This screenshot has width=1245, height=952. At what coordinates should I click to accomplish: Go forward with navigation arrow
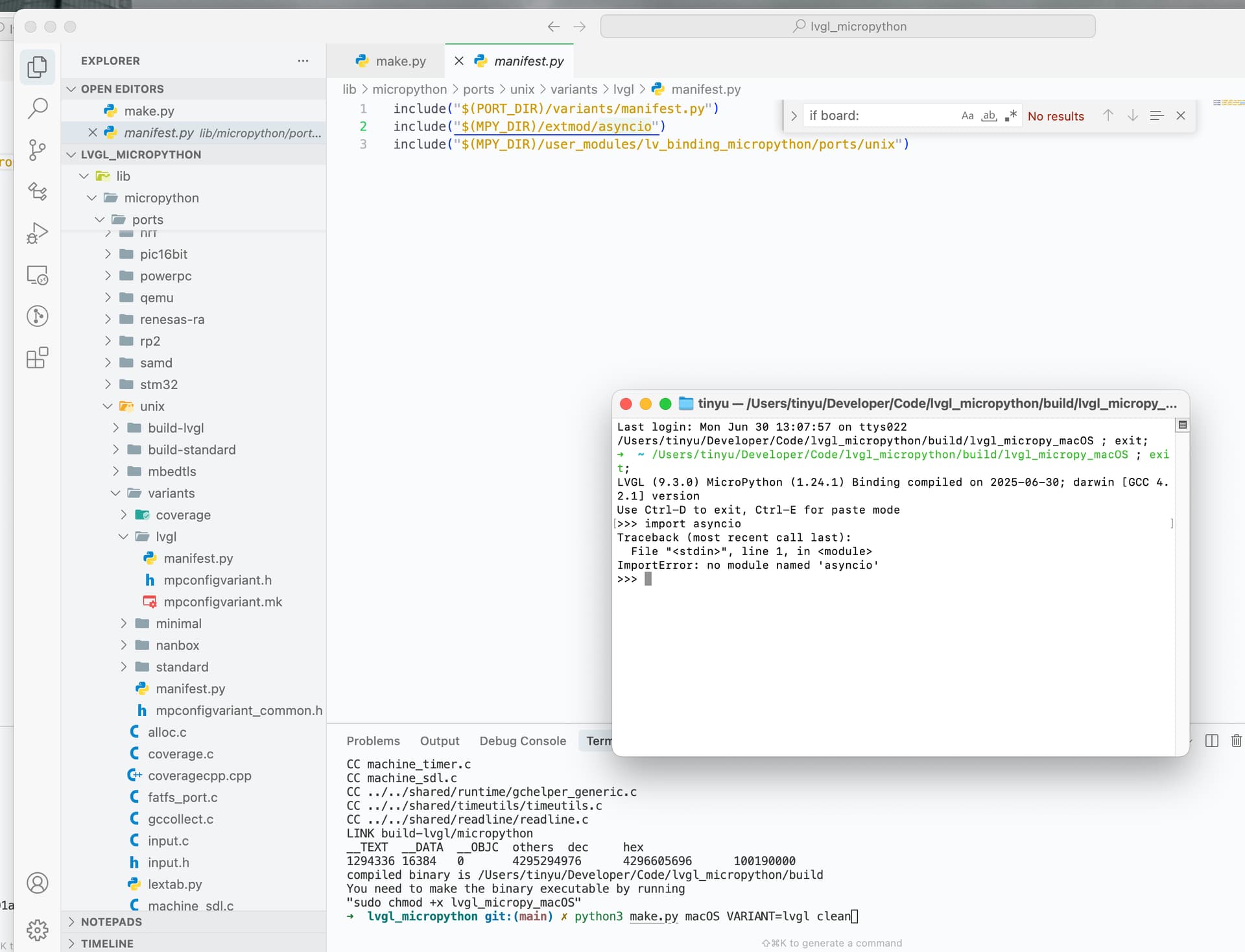580,27
